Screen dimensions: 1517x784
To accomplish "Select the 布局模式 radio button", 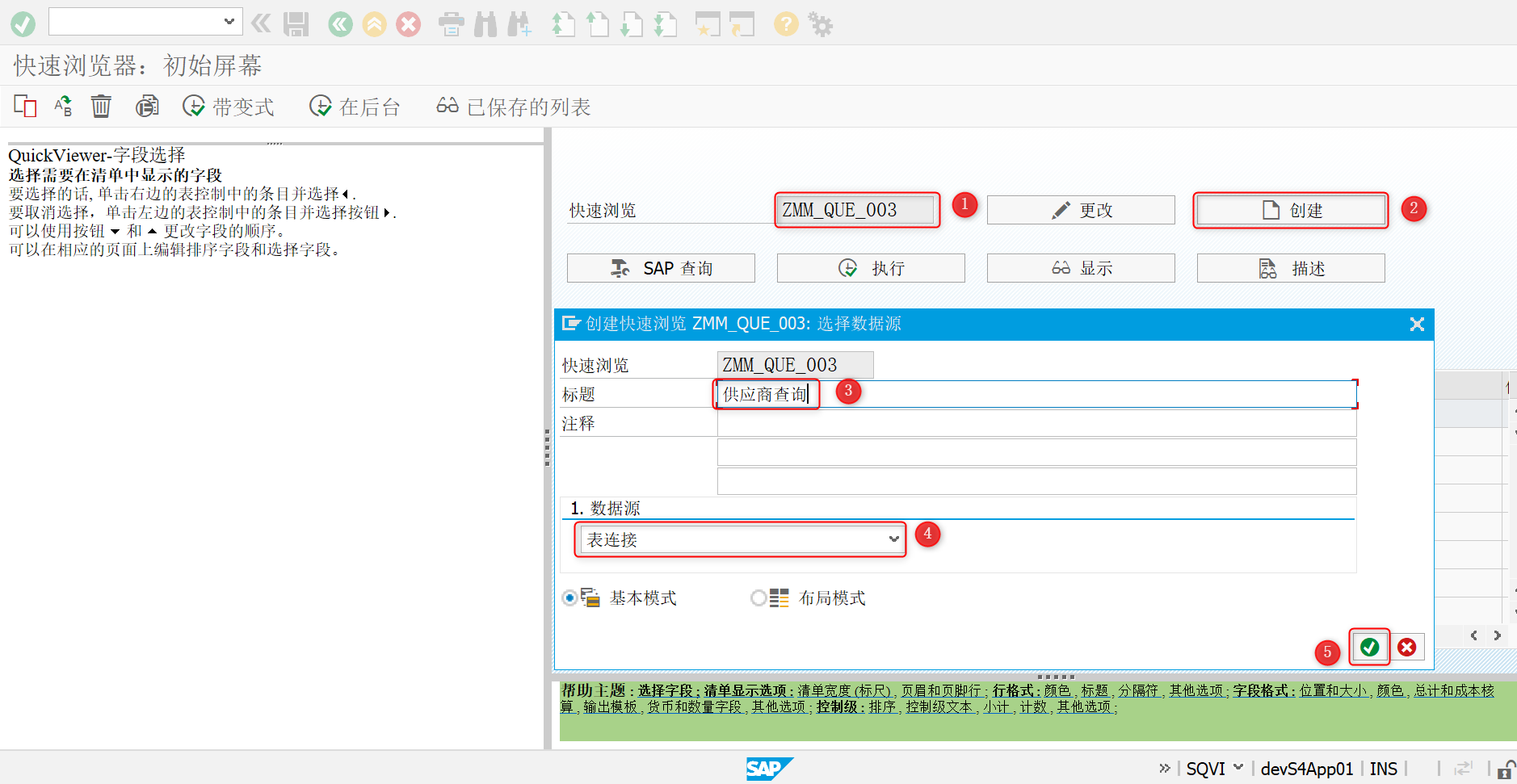I will 758,598.
